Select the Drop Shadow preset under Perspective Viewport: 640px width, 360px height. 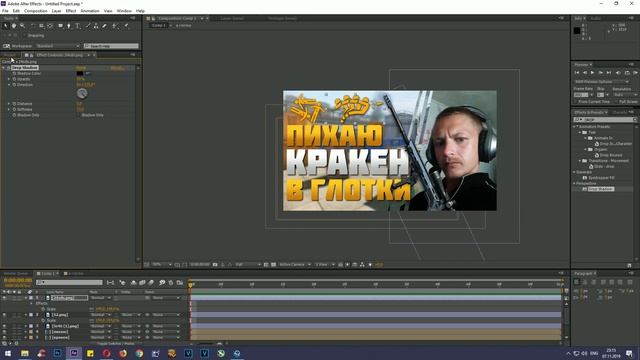coord(600,189)
